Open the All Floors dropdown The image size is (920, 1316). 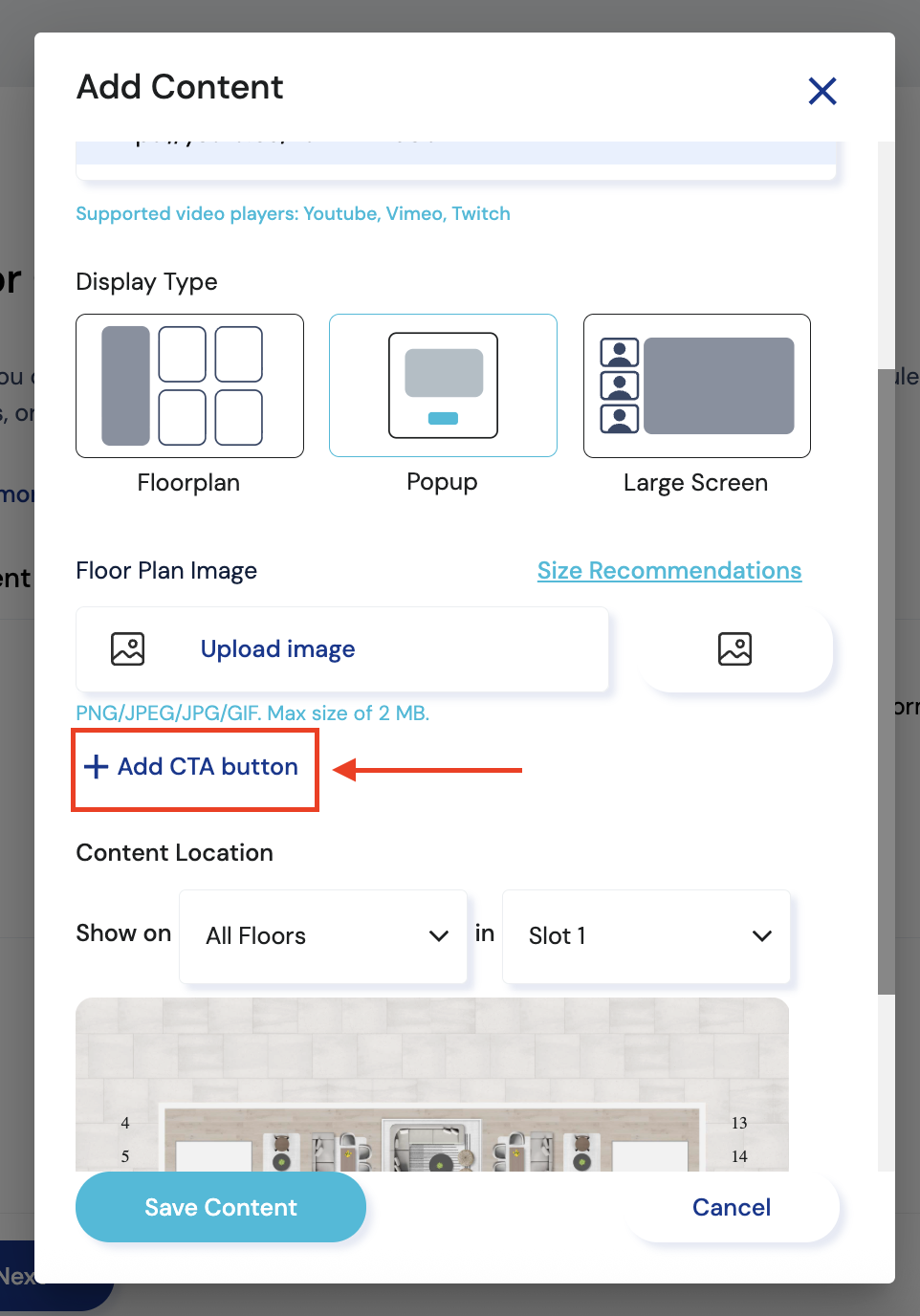coord(322,936)
